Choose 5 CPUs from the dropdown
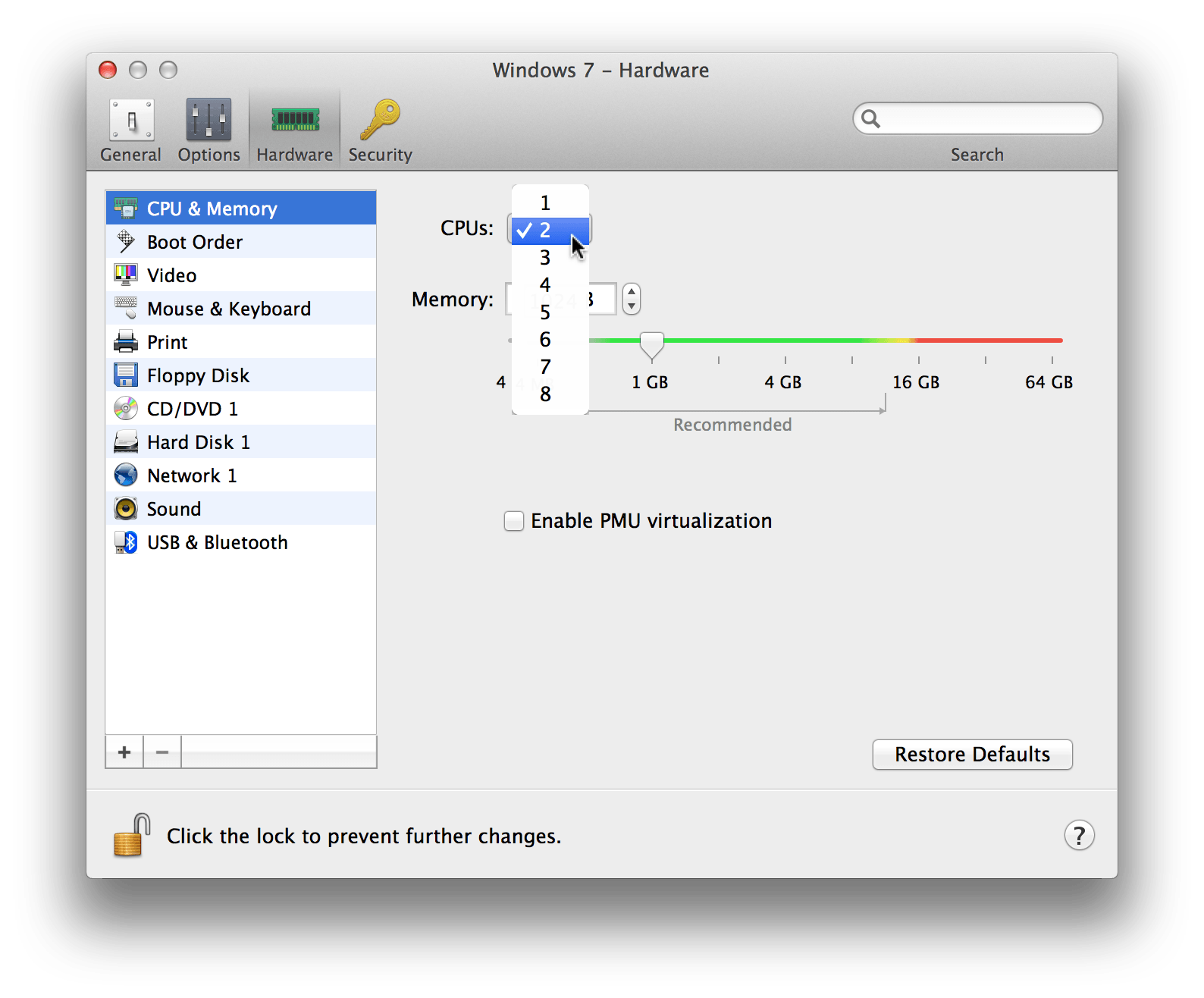Viewport: 1204px width, 998px height. pos(550,312)
